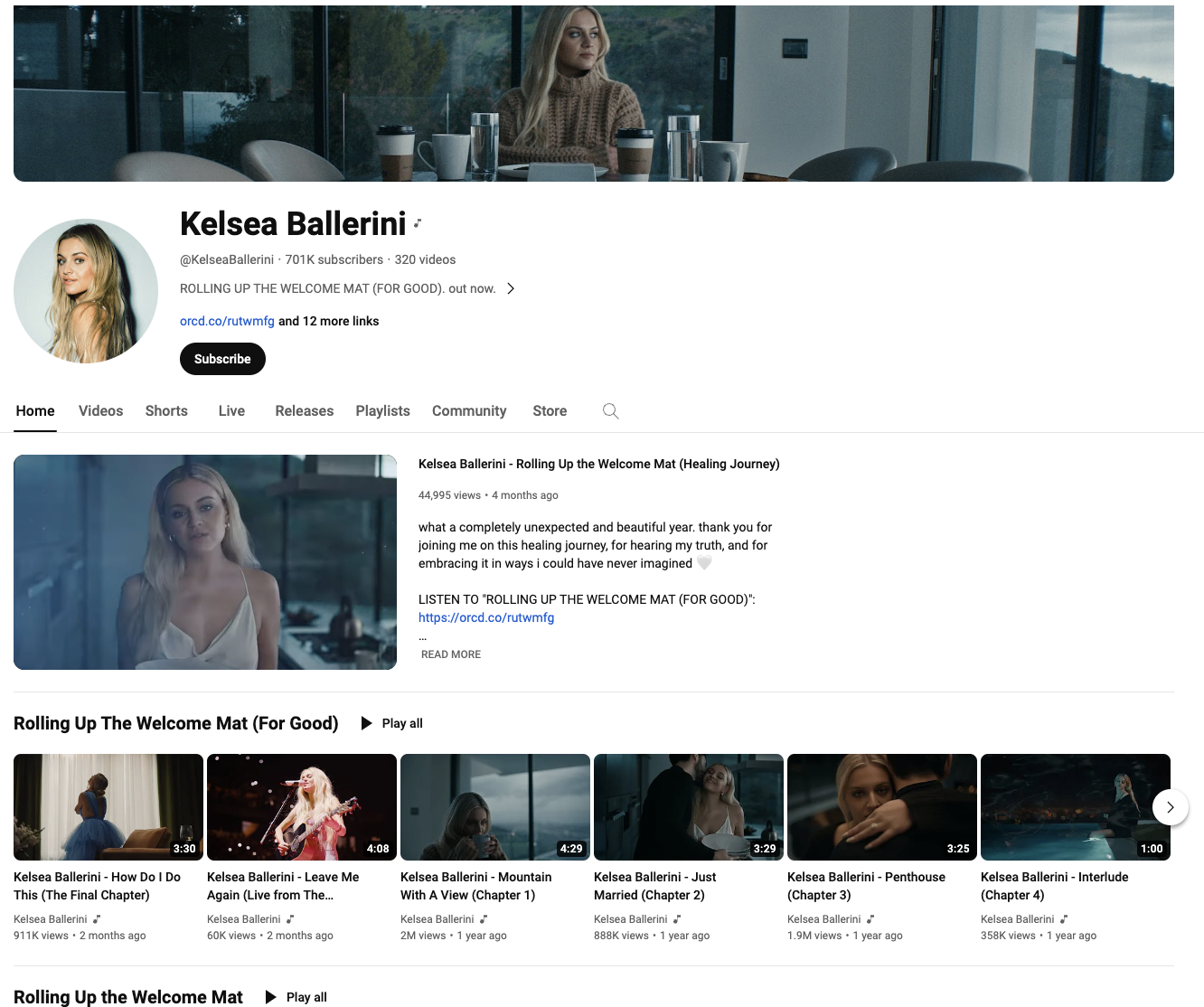Click the next arrow on the video carousel
Screen dimensions: 1204x1007
tap(1170, 807)
